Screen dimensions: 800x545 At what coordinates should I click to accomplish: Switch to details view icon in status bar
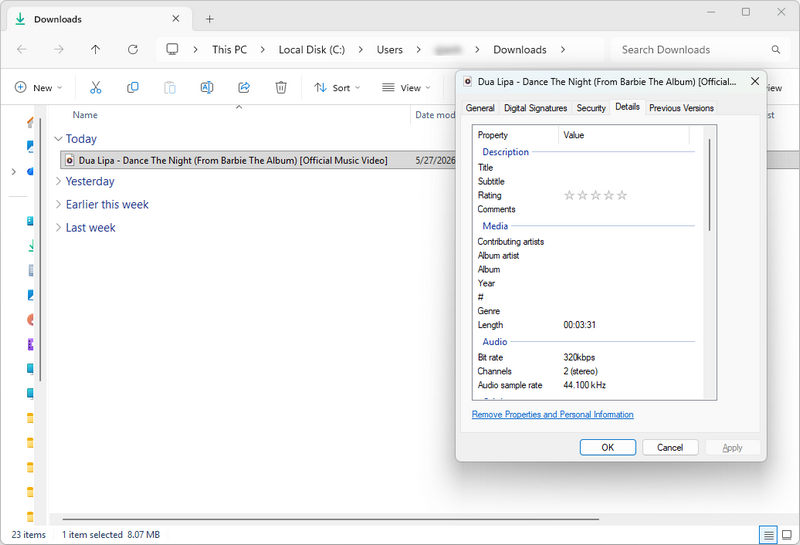click(x=768, y=535)
